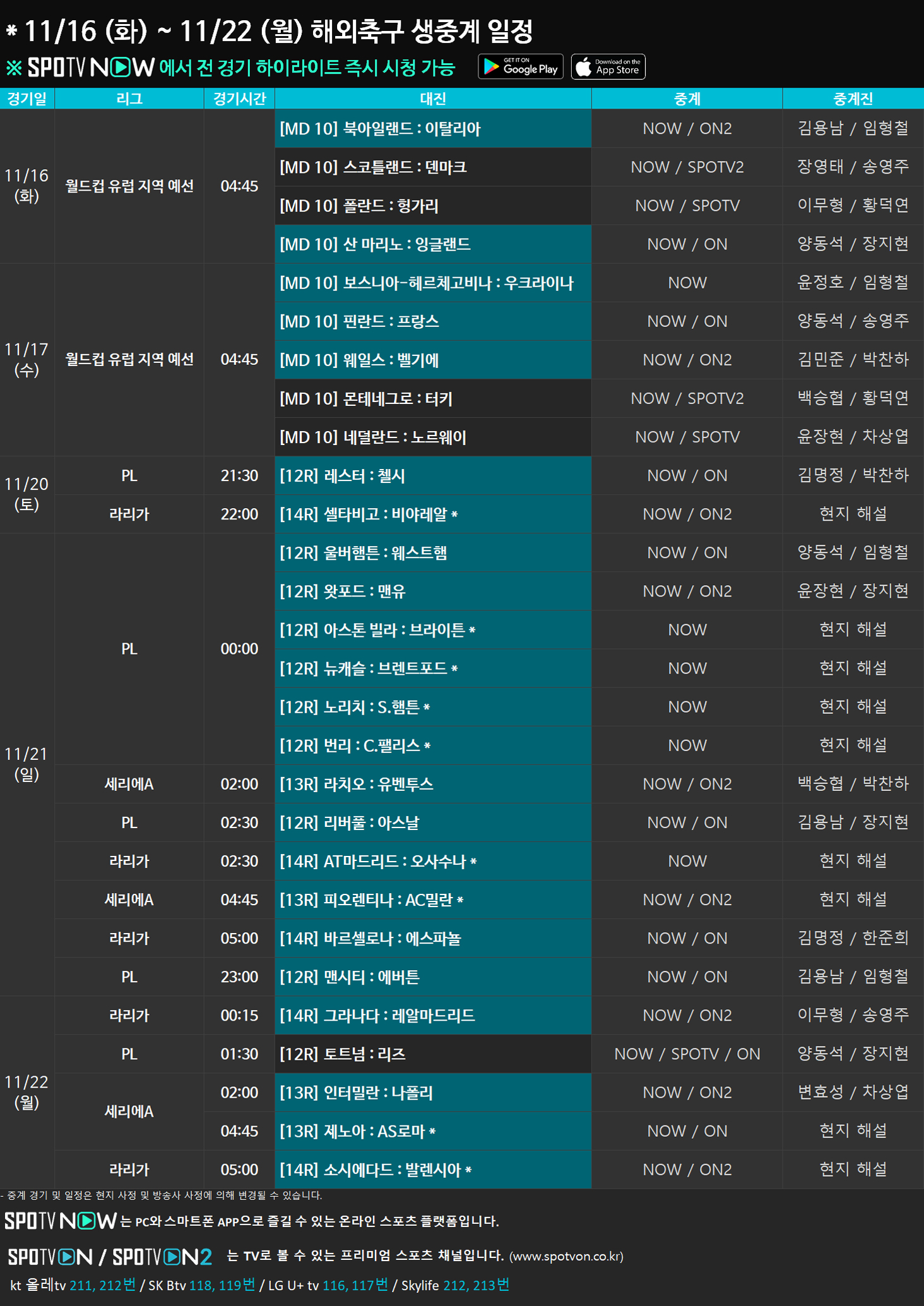
Task: Select the 북아일랜드 : 이탈리아 match row
Action: [x=433, y=129]
